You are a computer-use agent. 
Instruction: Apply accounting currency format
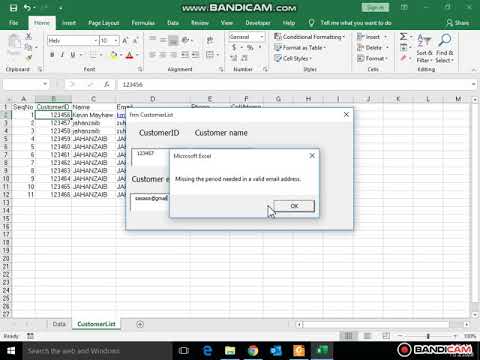234,48
